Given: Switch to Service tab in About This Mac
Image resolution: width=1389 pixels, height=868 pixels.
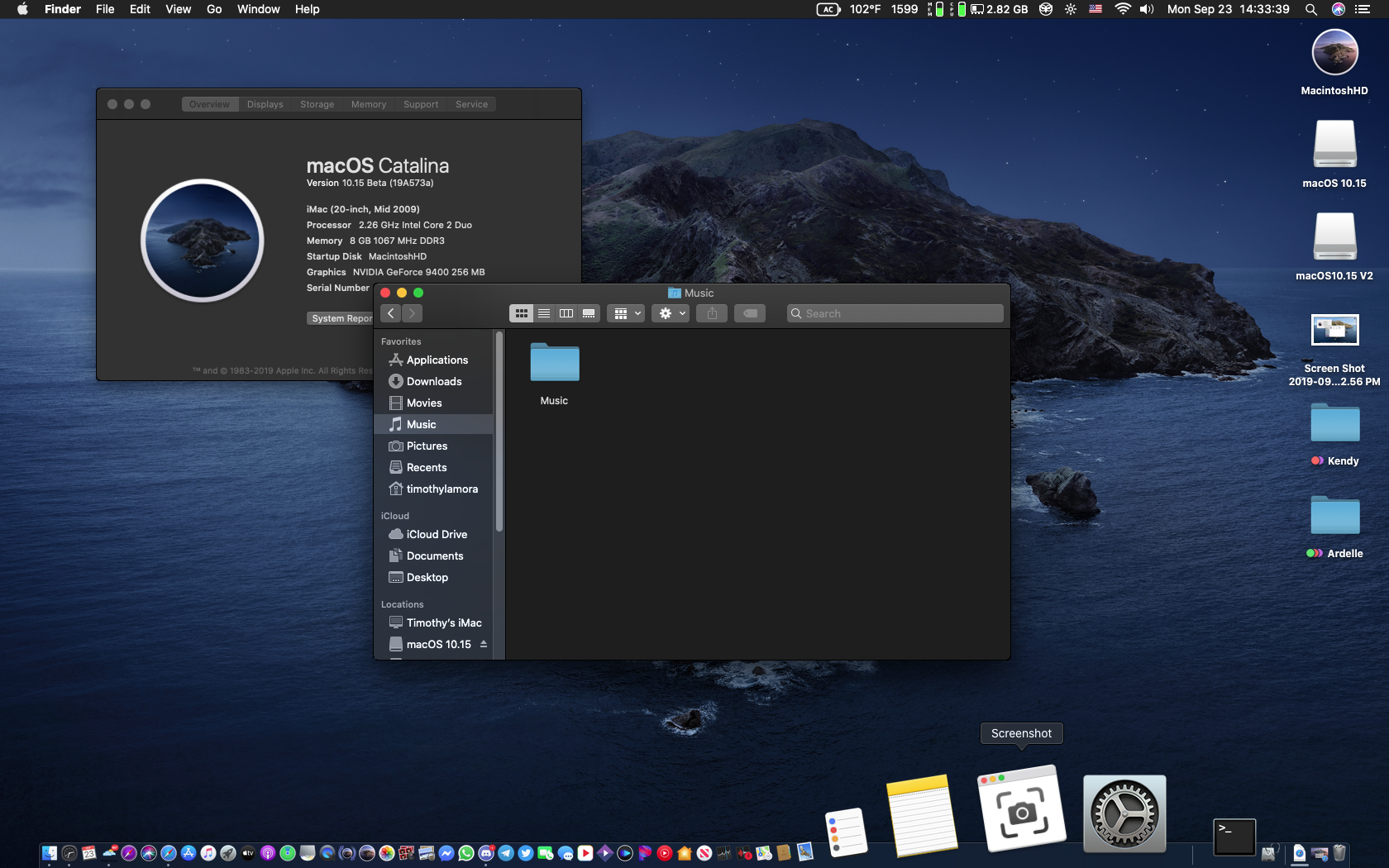Looking at the screenshot, I should [x=471, y=104].
